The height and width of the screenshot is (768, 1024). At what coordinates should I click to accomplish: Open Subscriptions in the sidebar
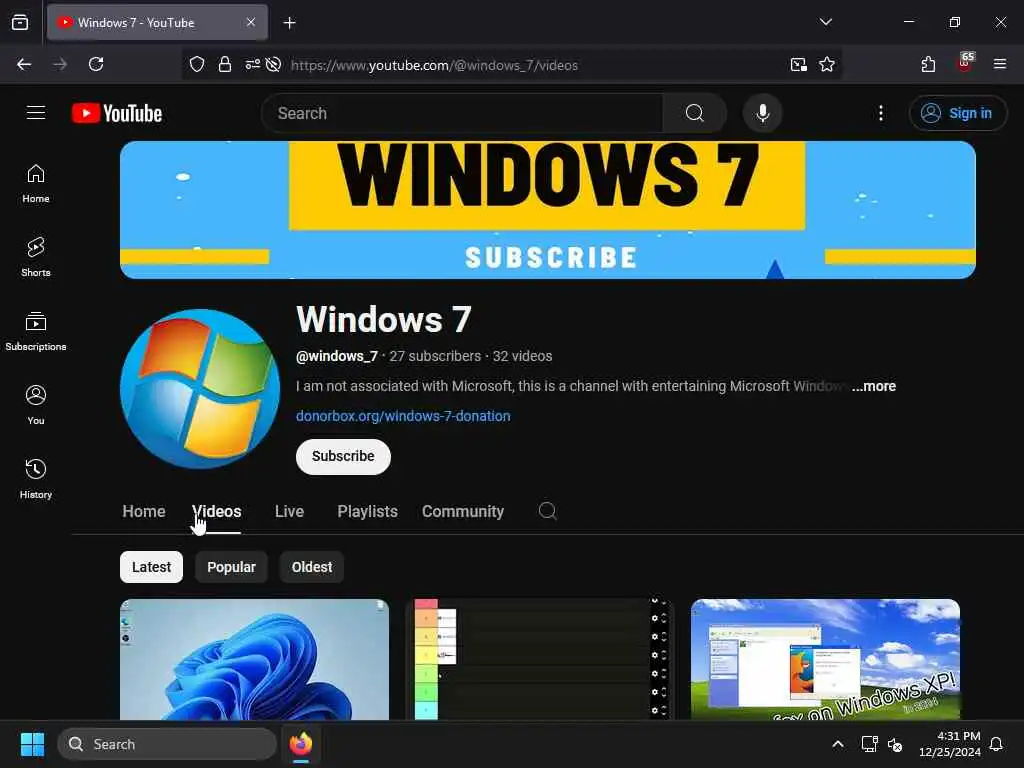[x=36, y=331]
